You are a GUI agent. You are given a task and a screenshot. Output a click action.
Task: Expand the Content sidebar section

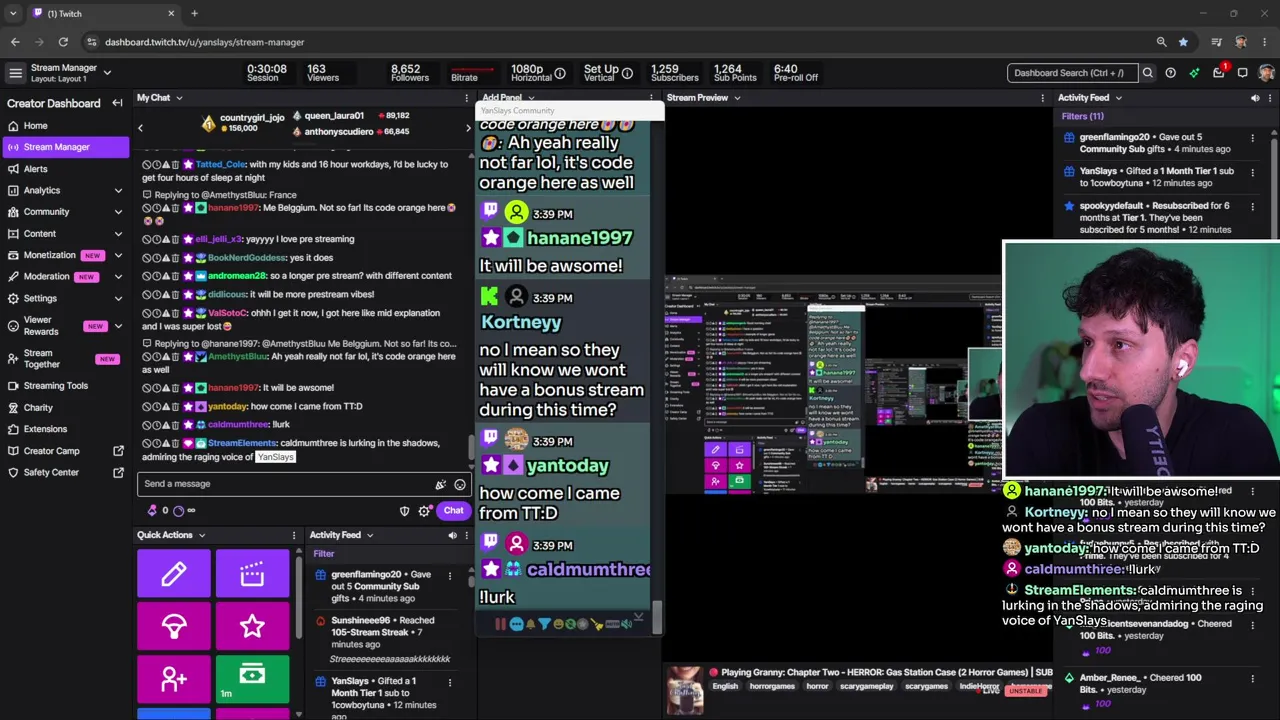[x=118, y=234]
